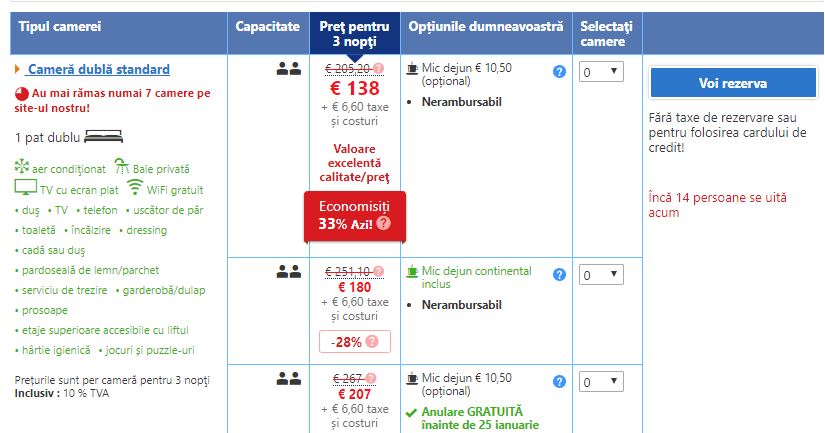The height and width of the screenshot is (433, 825).
Task: Click the double bed icon
Action: pyautogui.click(x=103, y=137)
